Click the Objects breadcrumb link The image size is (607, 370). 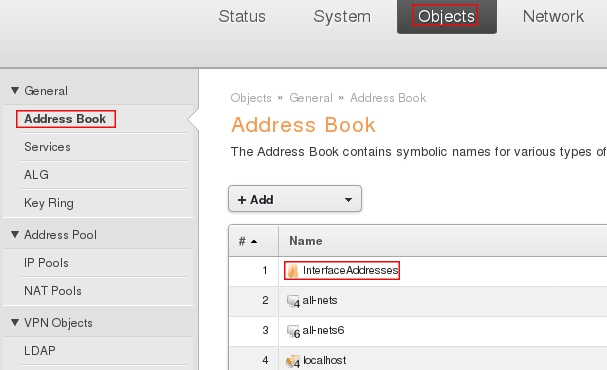(x=251, y=98)
